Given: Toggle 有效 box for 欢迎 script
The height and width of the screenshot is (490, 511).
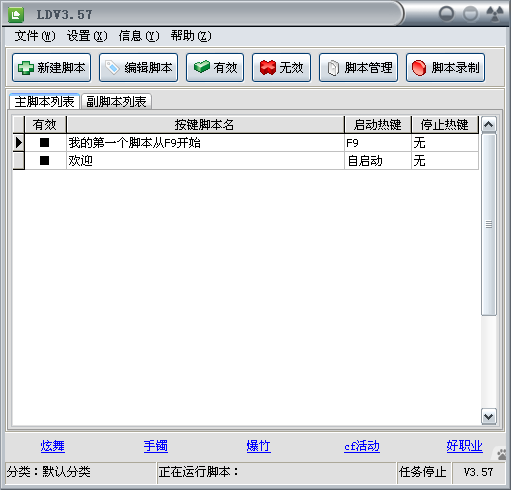Looking at the screenshot, I should point(45,161).
